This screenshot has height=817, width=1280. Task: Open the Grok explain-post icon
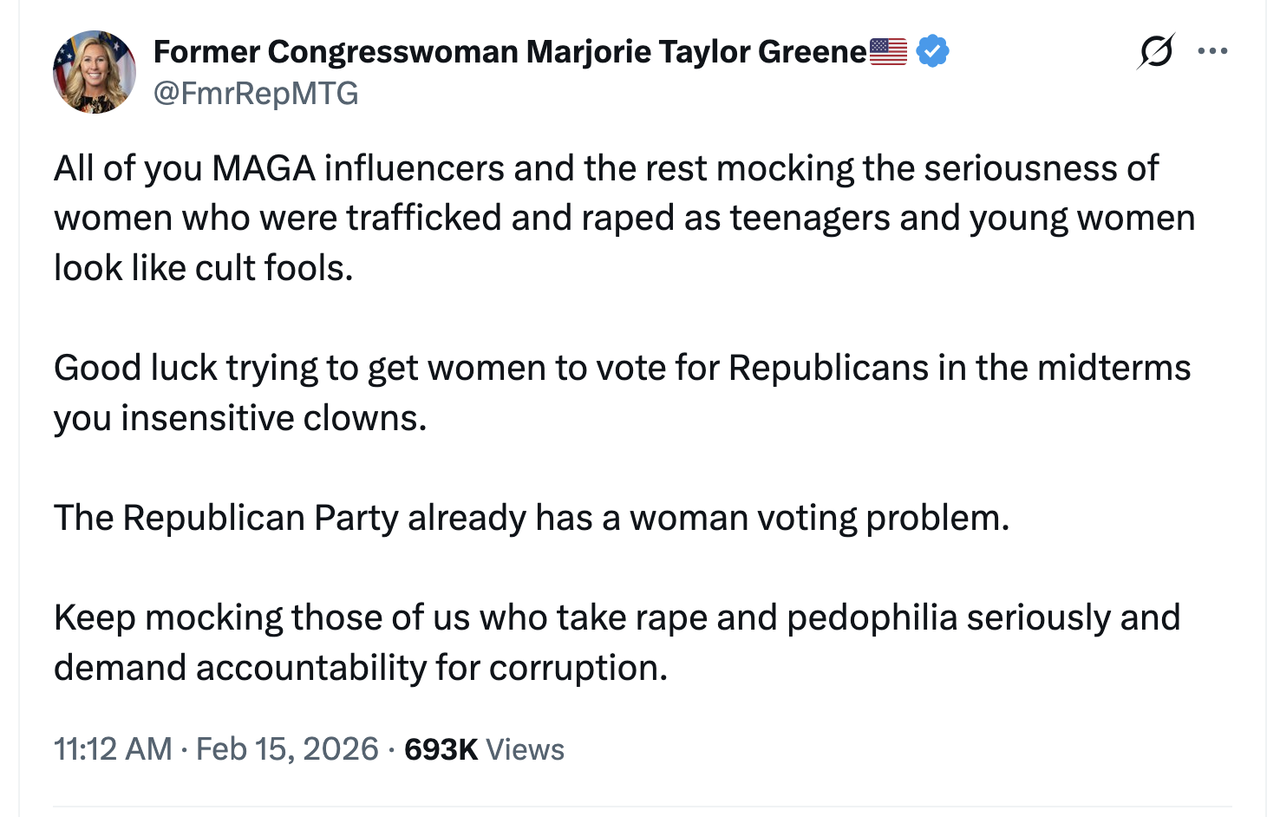click(x=1156, y=51)
